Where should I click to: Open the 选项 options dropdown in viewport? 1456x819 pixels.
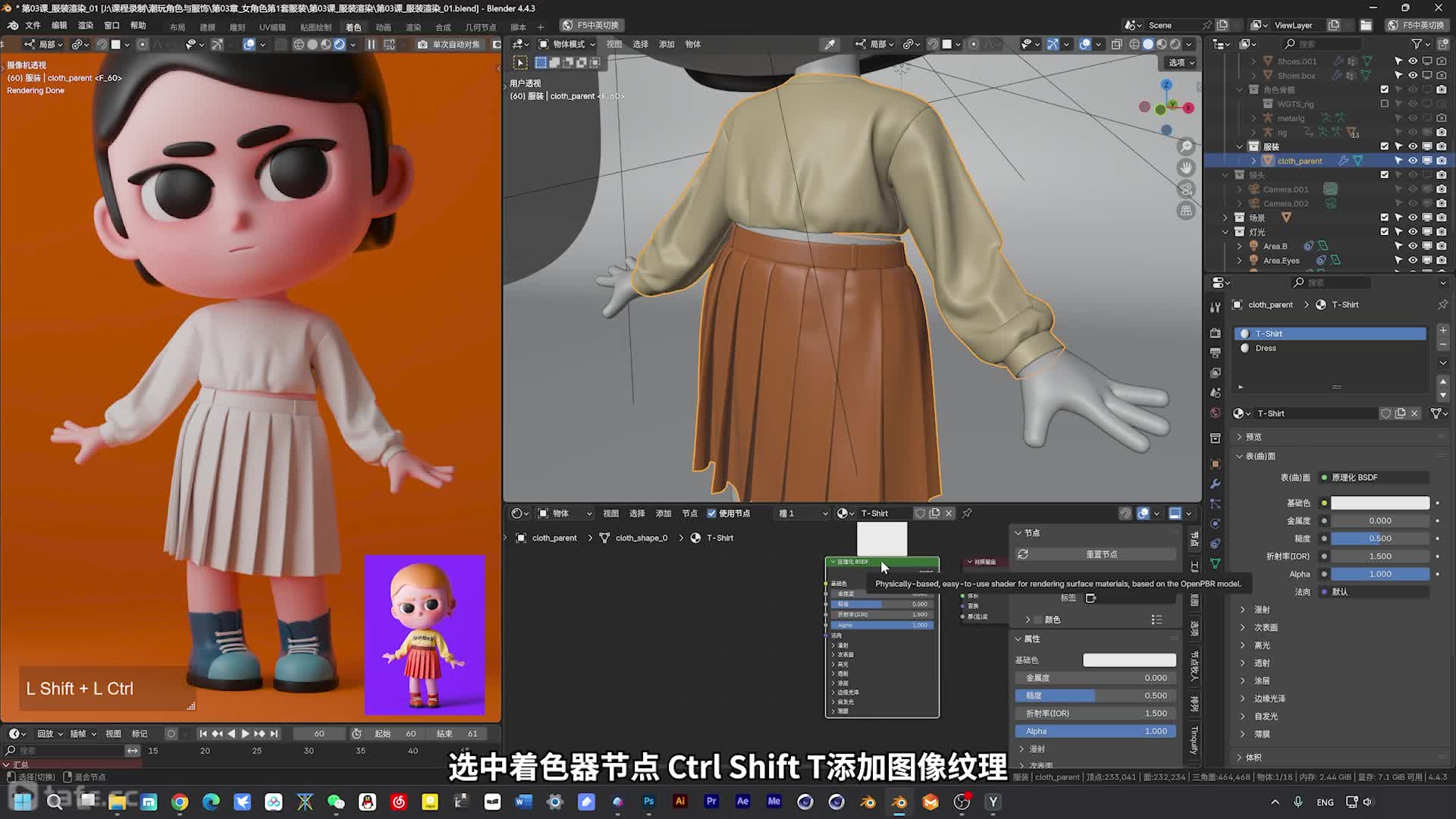tap(1181, 62)
